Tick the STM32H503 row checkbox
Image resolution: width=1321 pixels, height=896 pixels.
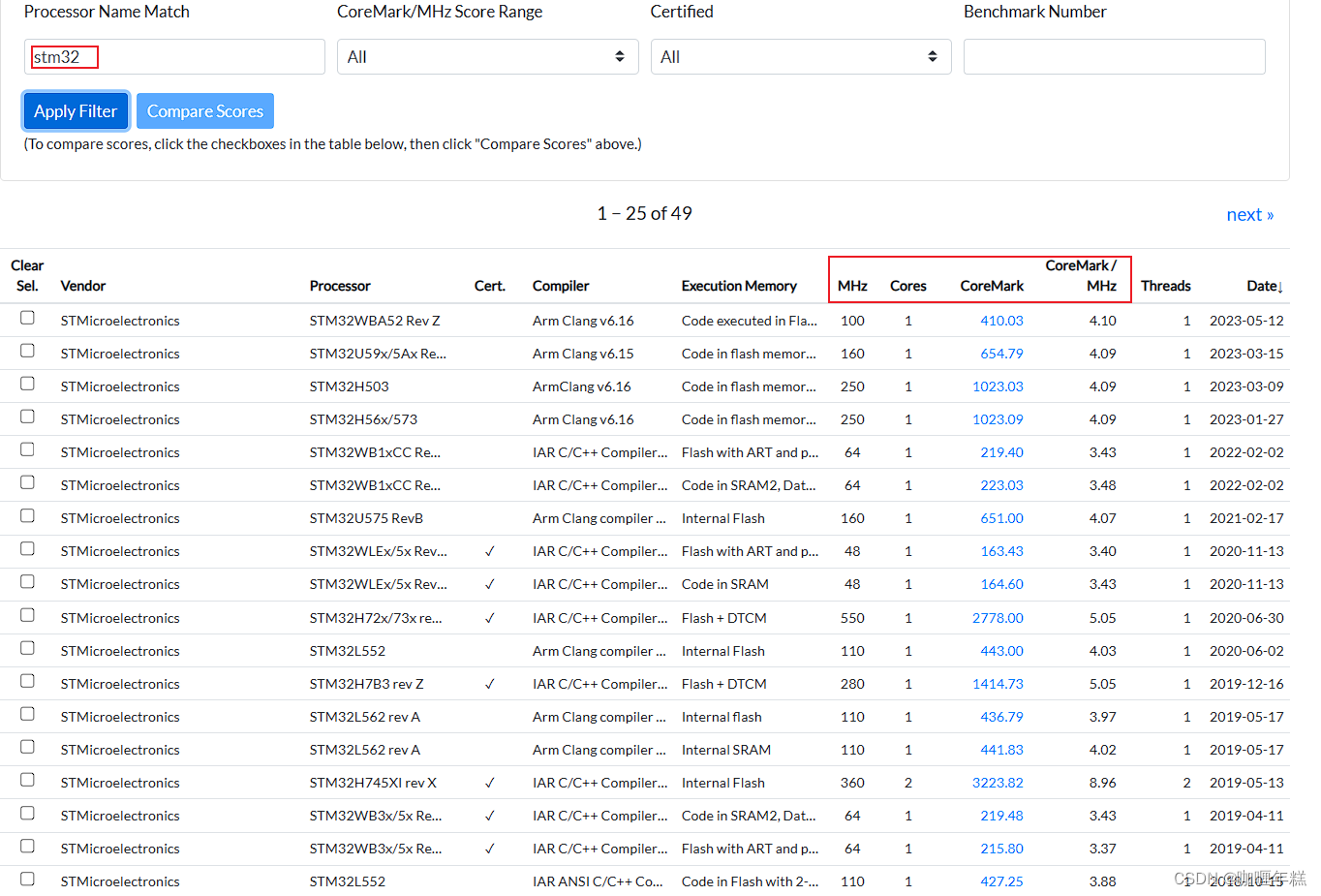(27, 384)
